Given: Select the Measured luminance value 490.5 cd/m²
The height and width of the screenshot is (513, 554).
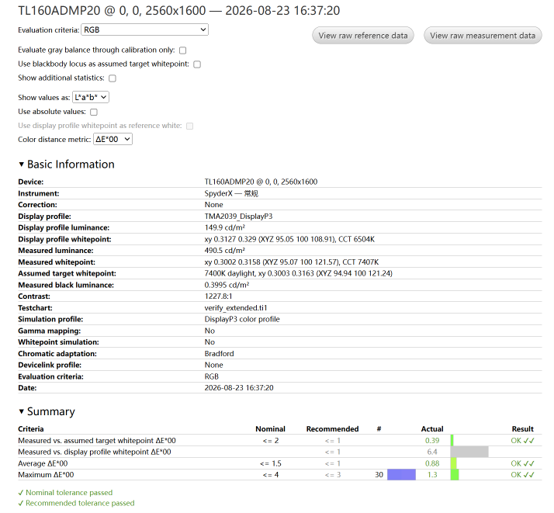Looking at the screenshot, I should (x=225, y=250).
